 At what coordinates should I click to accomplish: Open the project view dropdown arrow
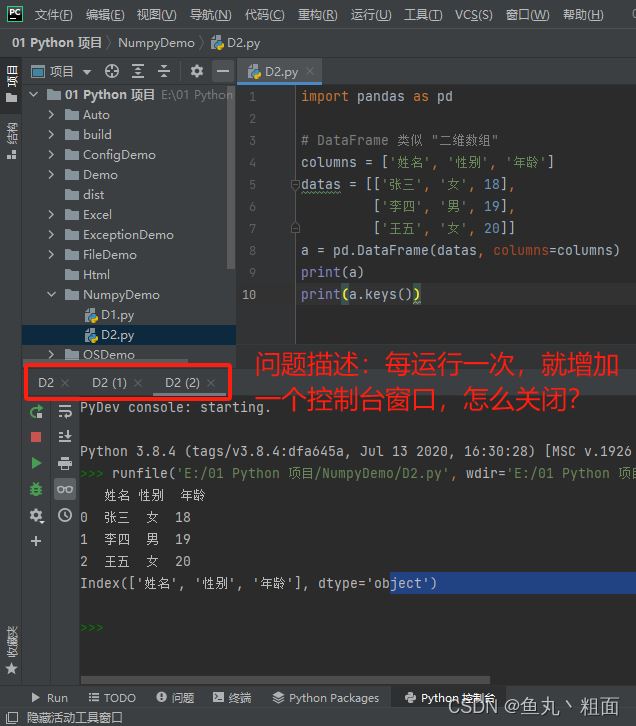87,72
